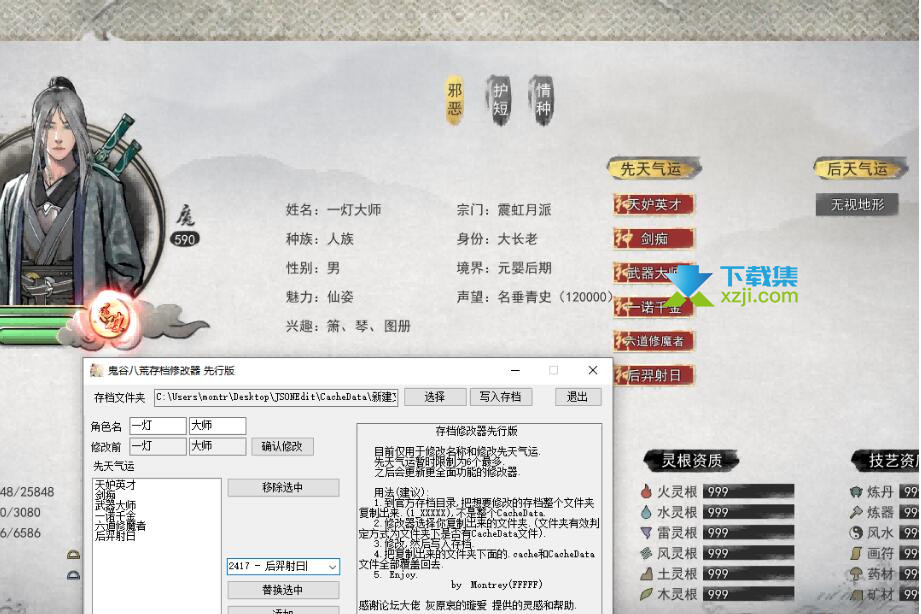921x614 pixels.
Task: Click the 境界: 元婴后期 text
Action: (504, 268)
